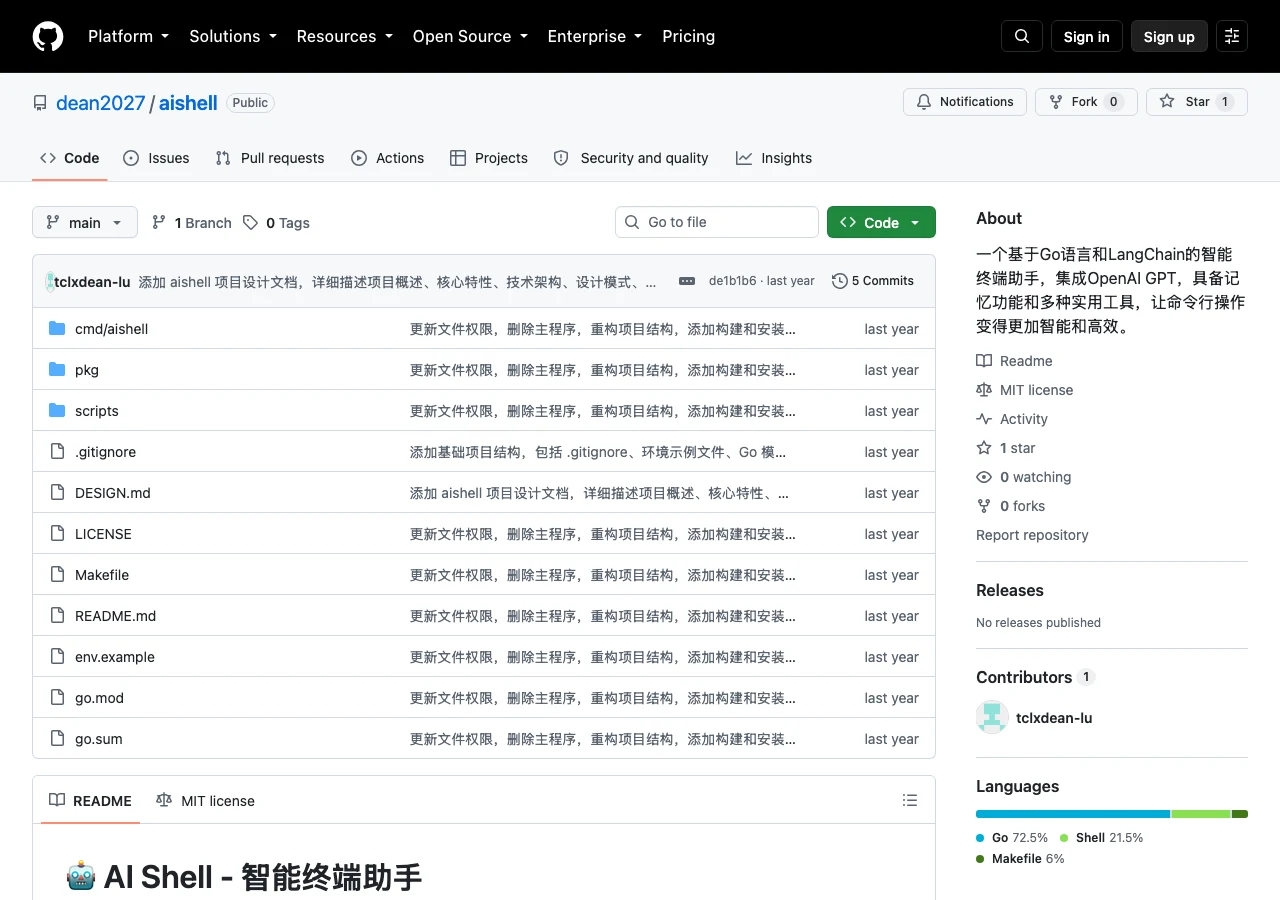Click the LICENSE file icon
Viewport: 1280px width, 900px height.
(x=57, y=534)
